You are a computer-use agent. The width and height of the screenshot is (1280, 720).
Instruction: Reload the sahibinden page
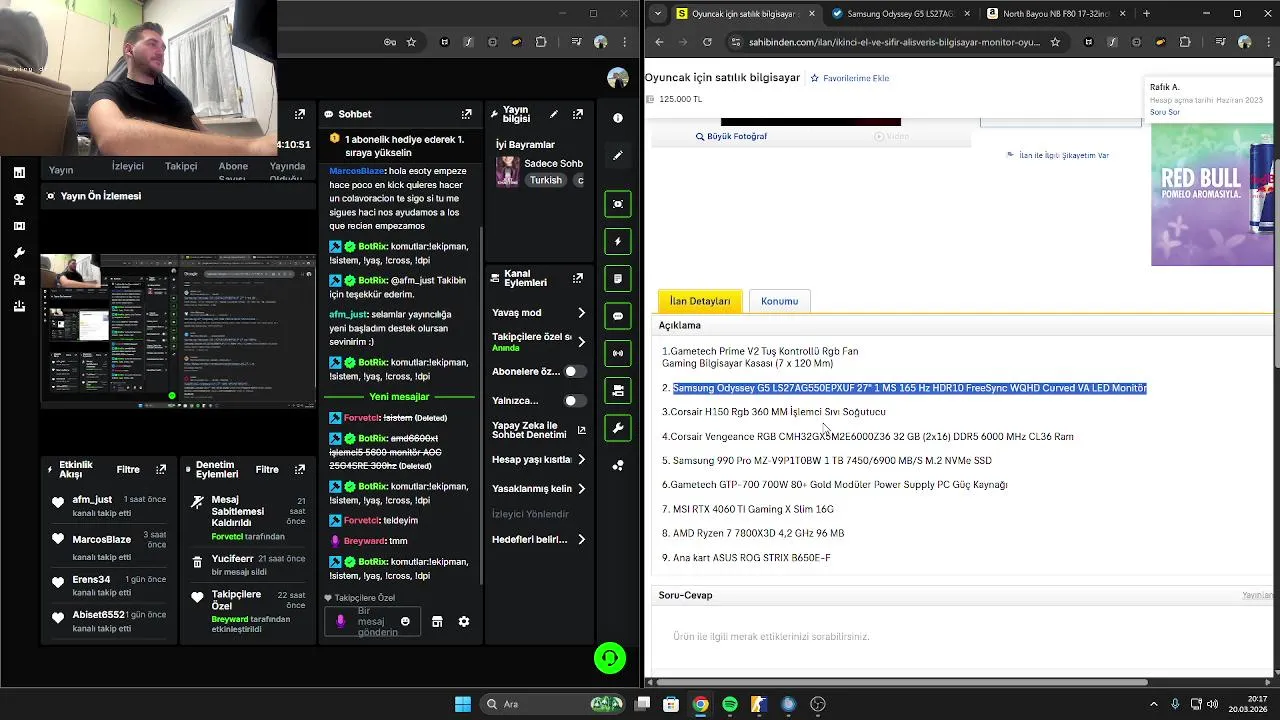707,42
